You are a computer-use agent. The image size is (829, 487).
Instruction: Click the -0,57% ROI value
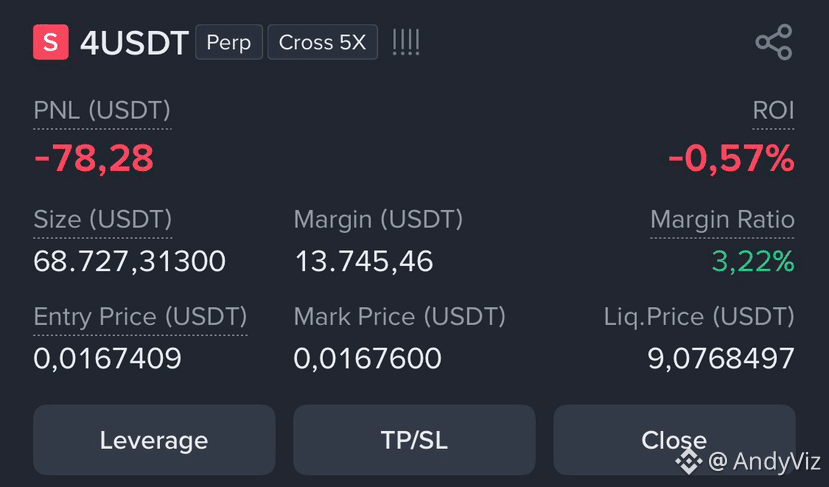point(731,158)
